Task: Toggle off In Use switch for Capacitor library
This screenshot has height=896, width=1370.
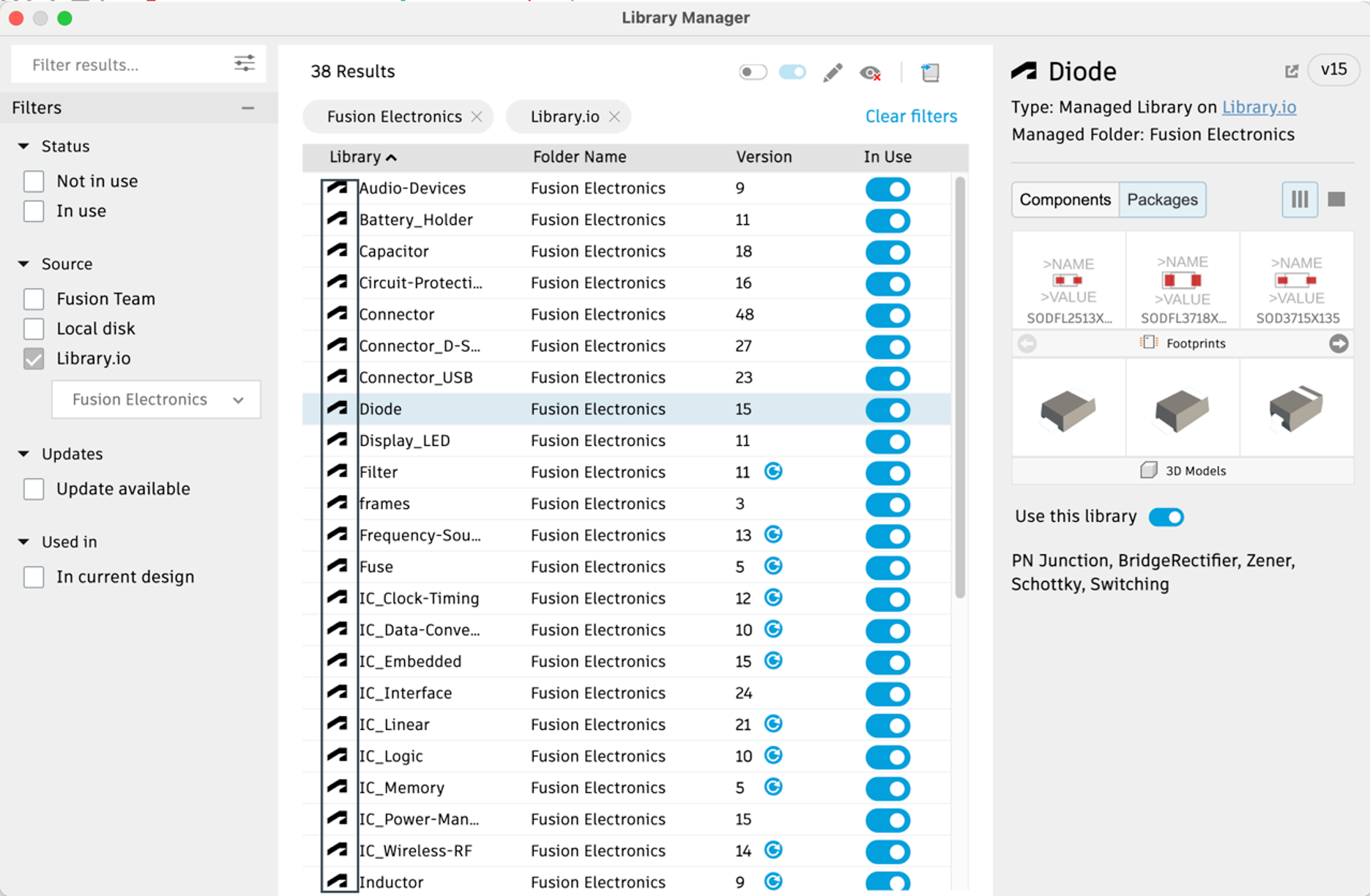Action: point(887,252)
